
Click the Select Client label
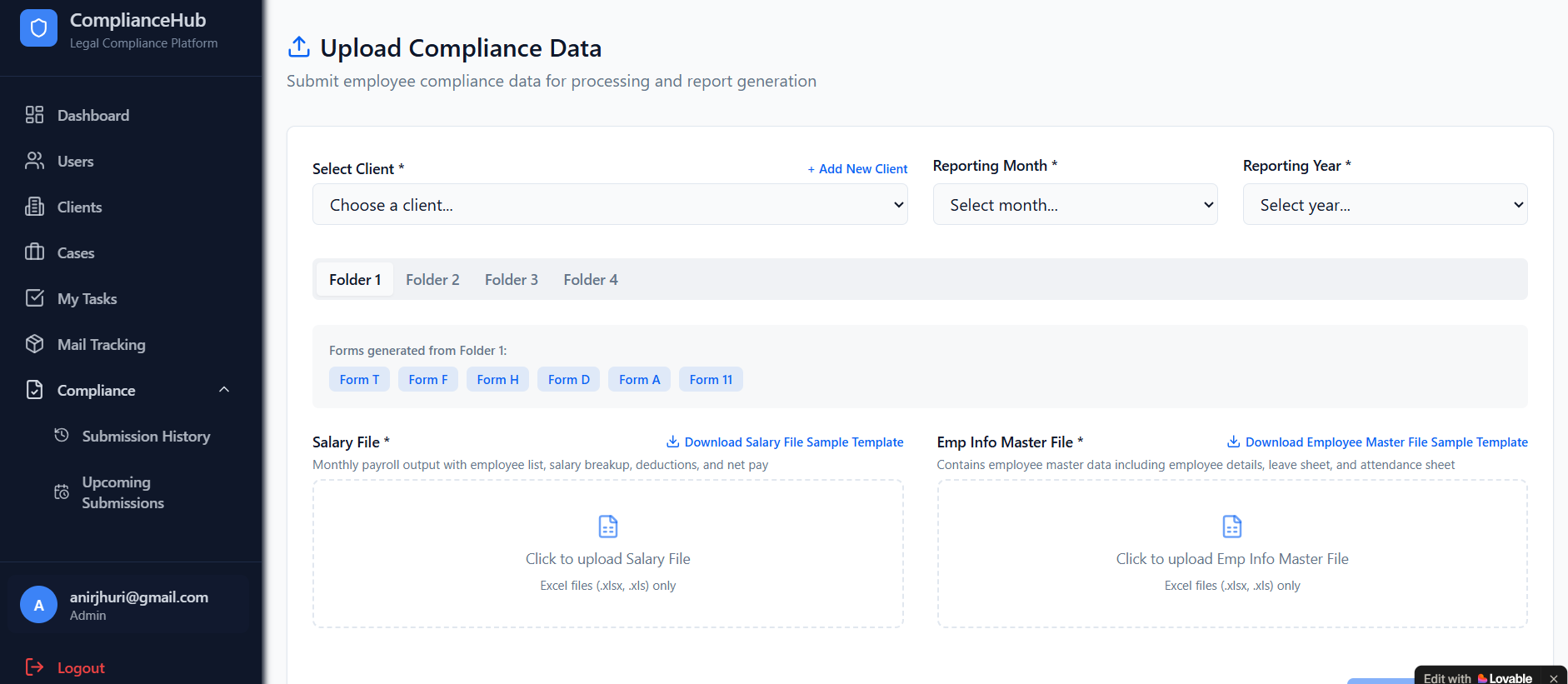358,168
